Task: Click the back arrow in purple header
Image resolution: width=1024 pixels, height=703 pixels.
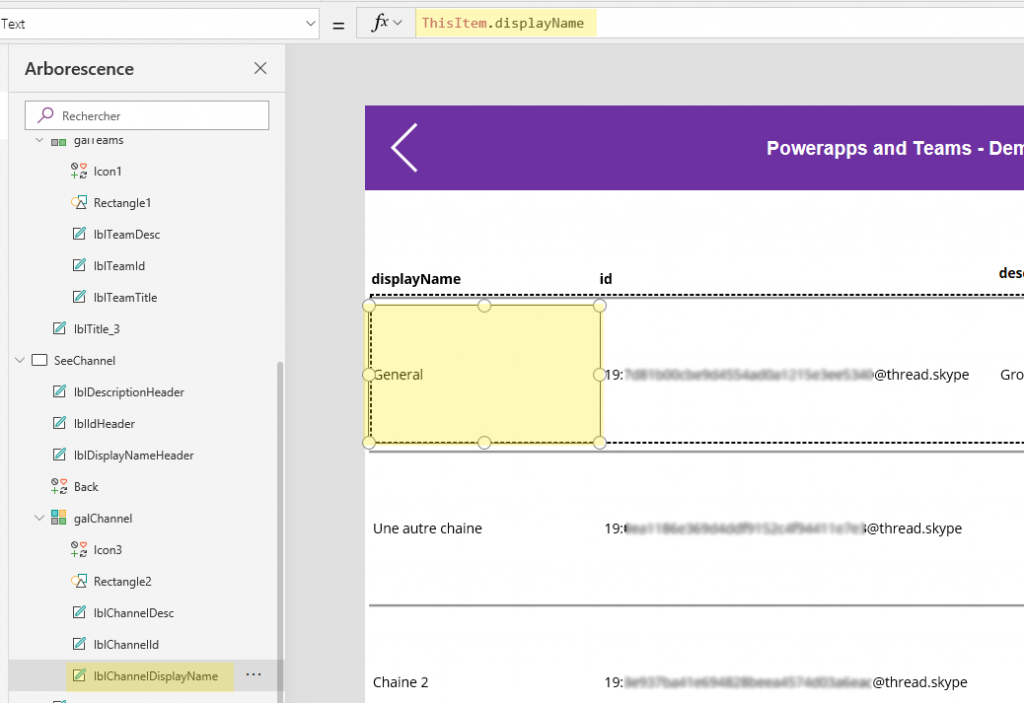Action: tap(404, 148)
